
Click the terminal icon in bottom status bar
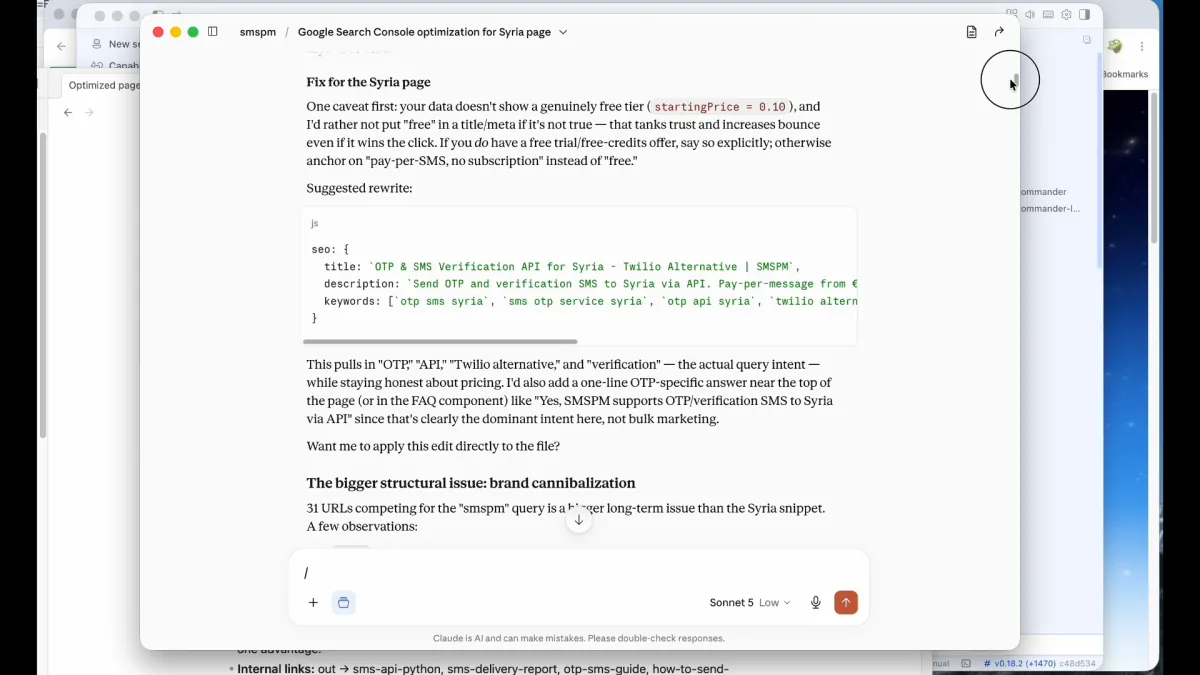966,663
